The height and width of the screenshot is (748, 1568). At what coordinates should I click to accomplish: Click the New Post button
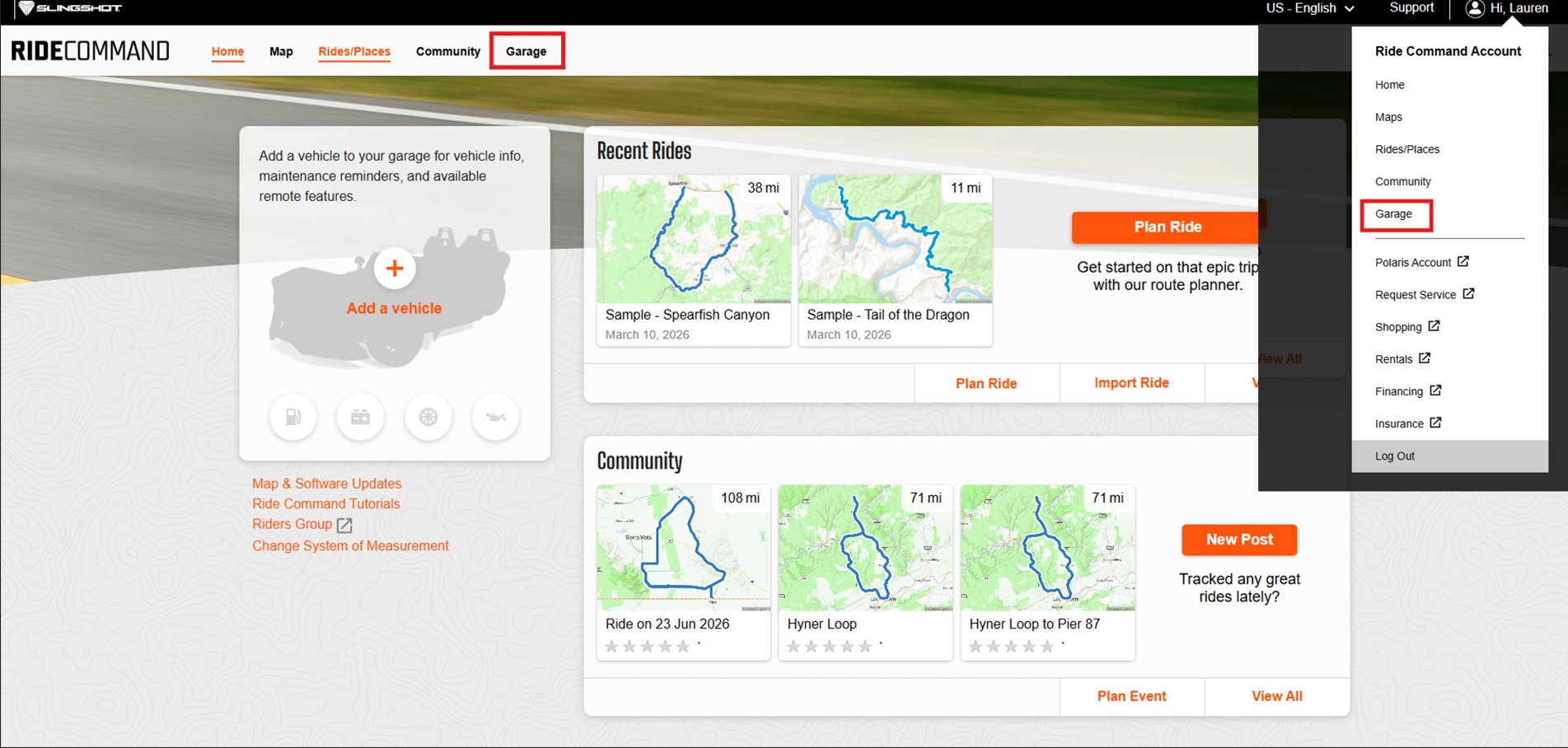[1239, 540]
